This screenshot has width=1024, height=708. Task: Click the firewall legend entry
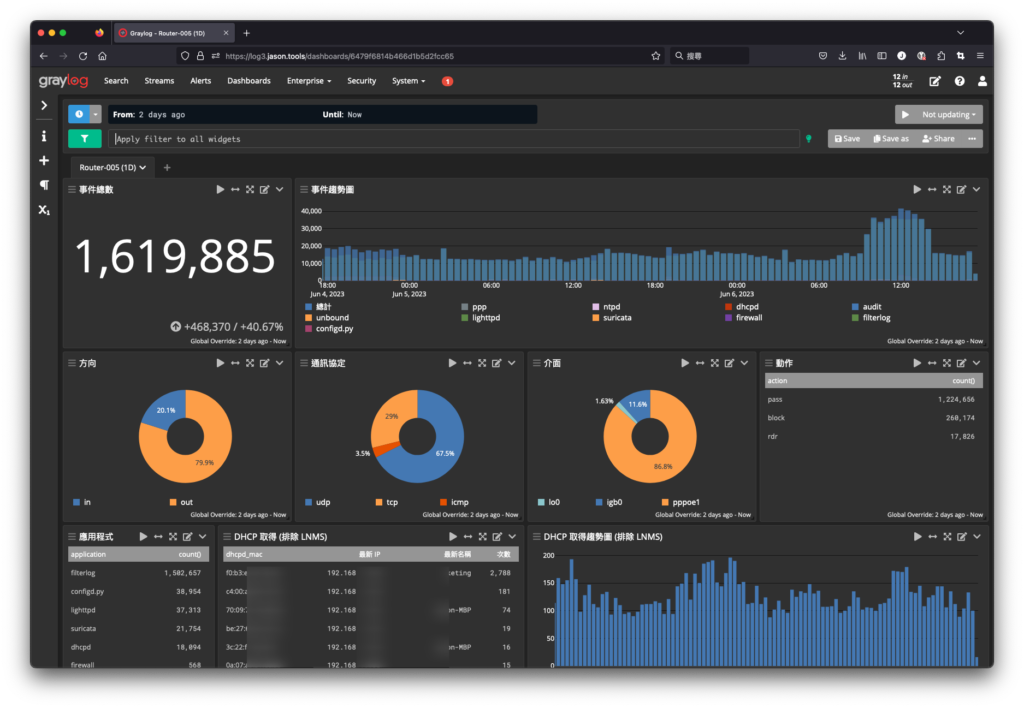point(749,318)
